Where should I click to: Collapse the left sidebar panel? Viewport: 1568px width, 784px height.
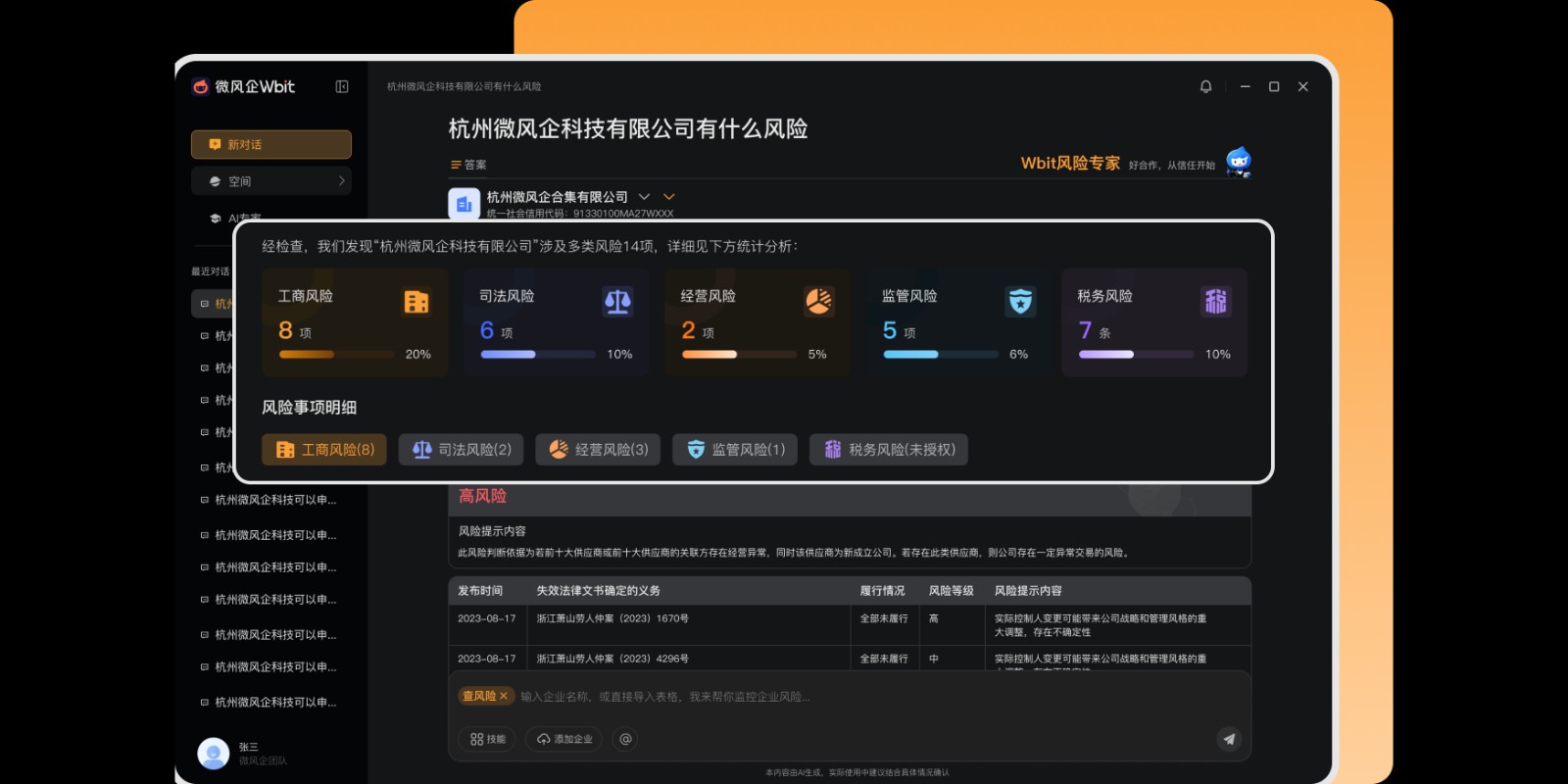(342, 86)
